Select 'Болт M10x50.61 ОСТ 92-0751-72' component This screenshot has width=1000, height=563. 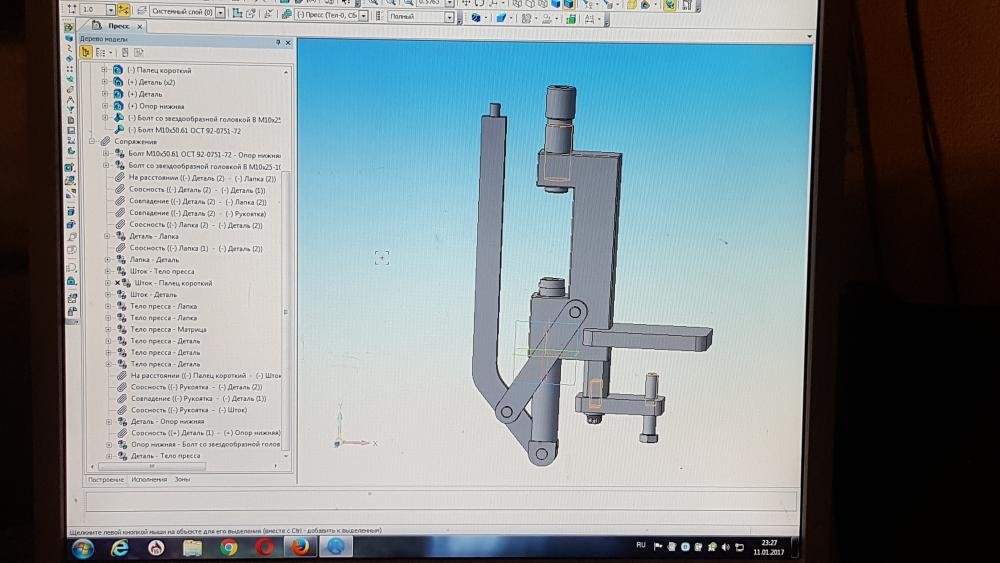(x=183, y=130)
